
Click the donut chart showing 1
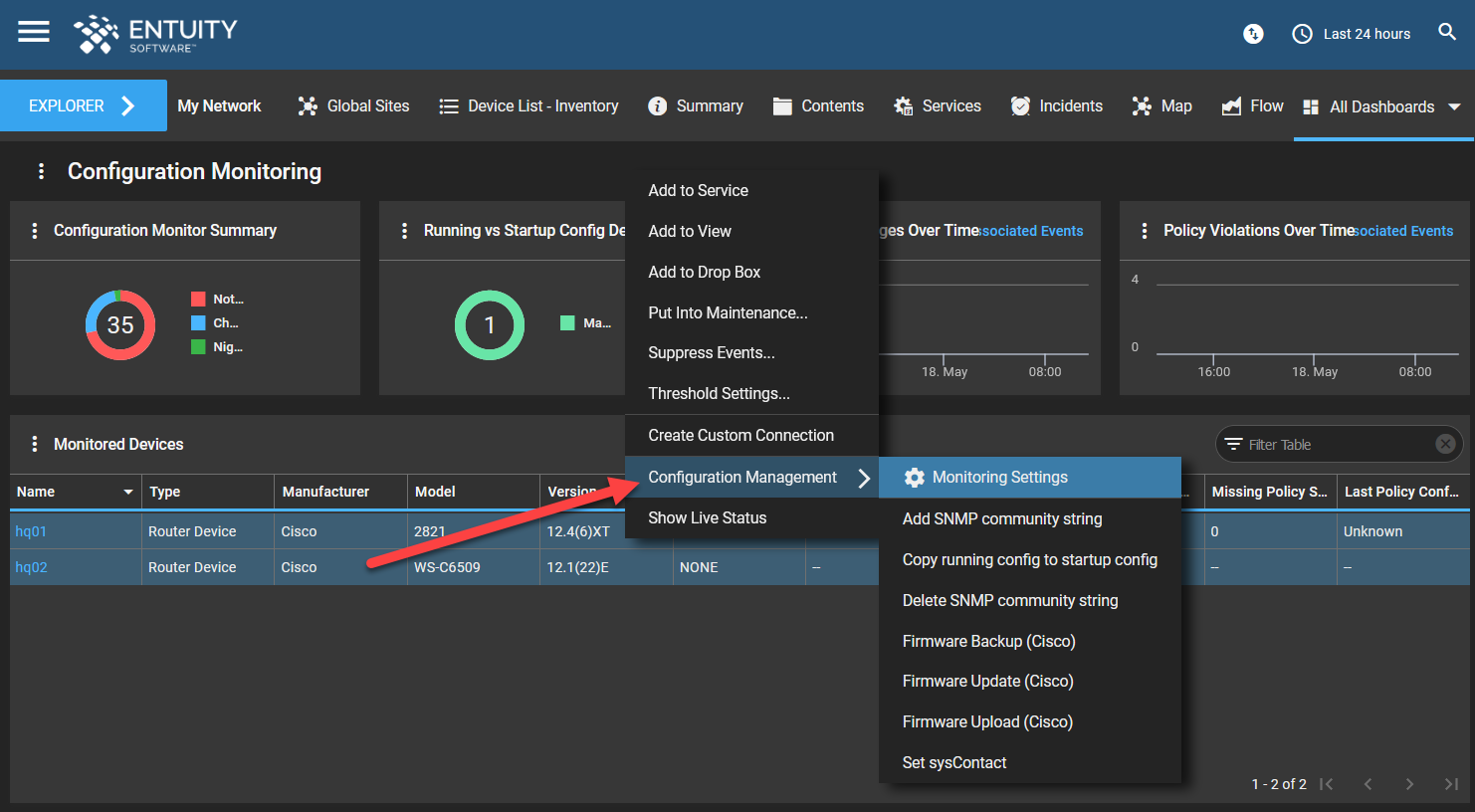point(490,325)
